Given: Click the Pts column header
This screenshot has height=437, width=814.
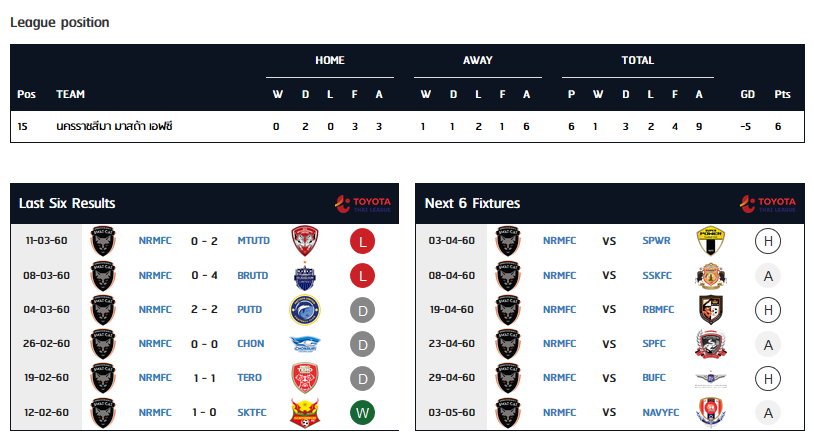Looking at the screenshot, I should coord(782,95).
